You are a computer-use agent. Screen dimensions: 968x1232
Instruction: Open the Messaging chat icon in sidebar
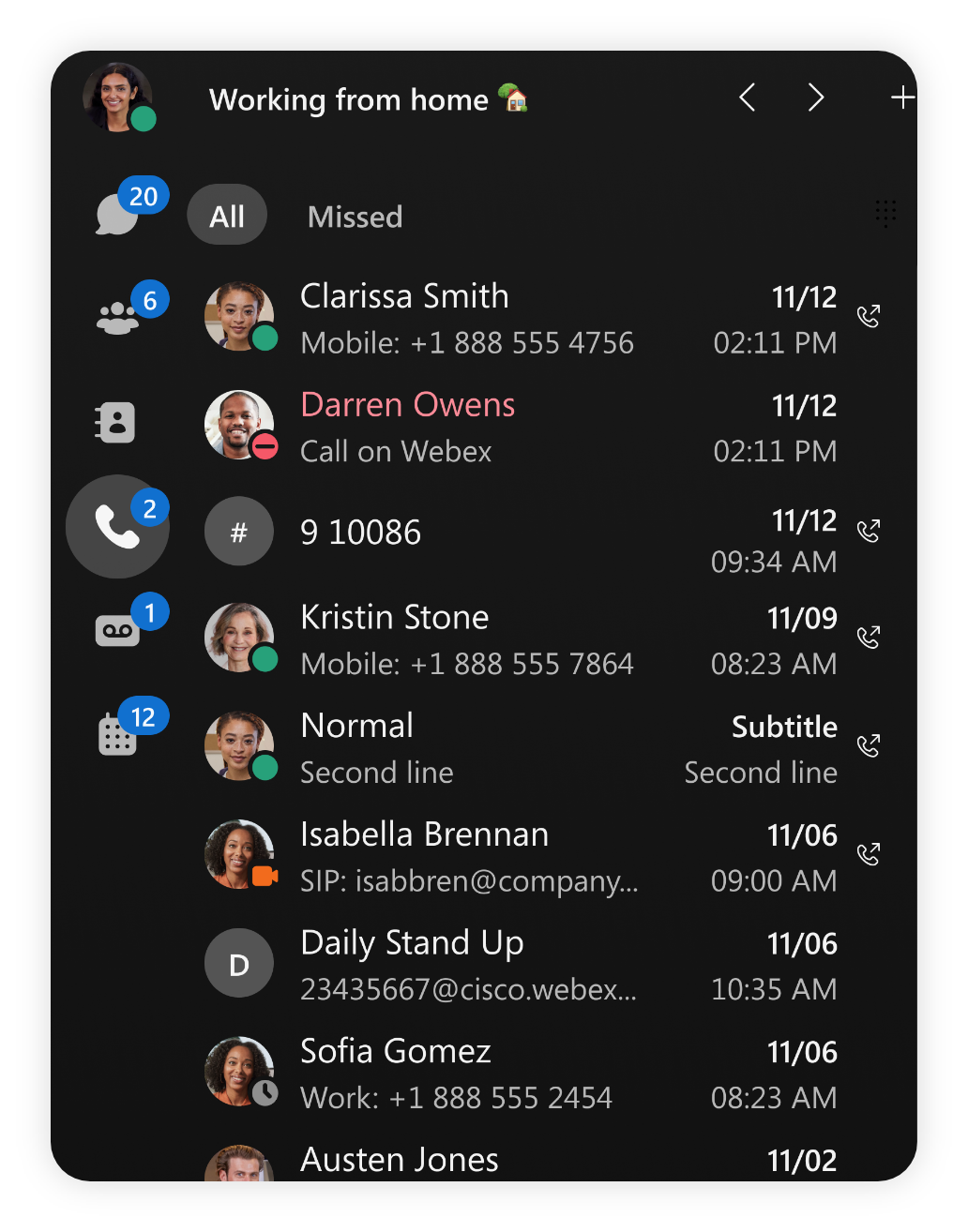(117, 214)
